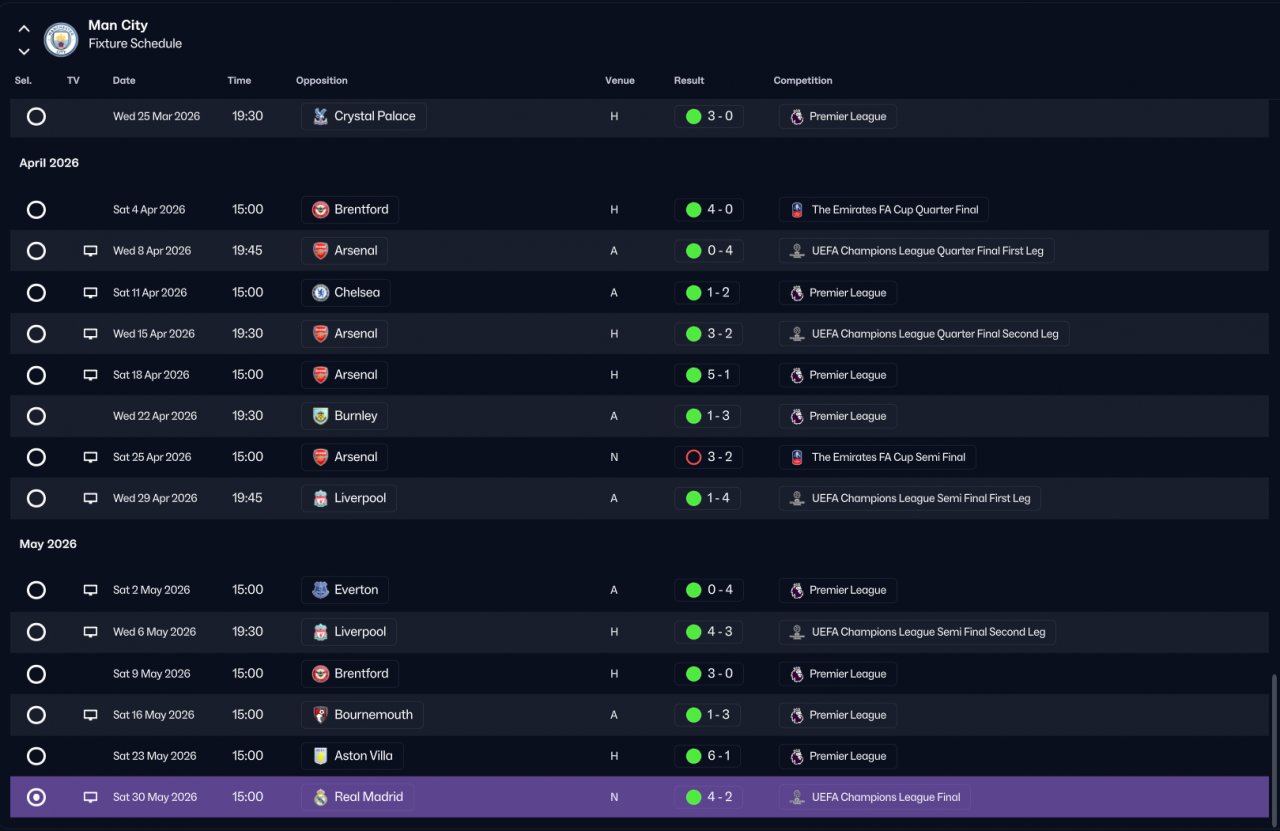This screenshot has height=831, width=1280.
Task: Open Bournemouth opposition button
Action: coord(362,715)
